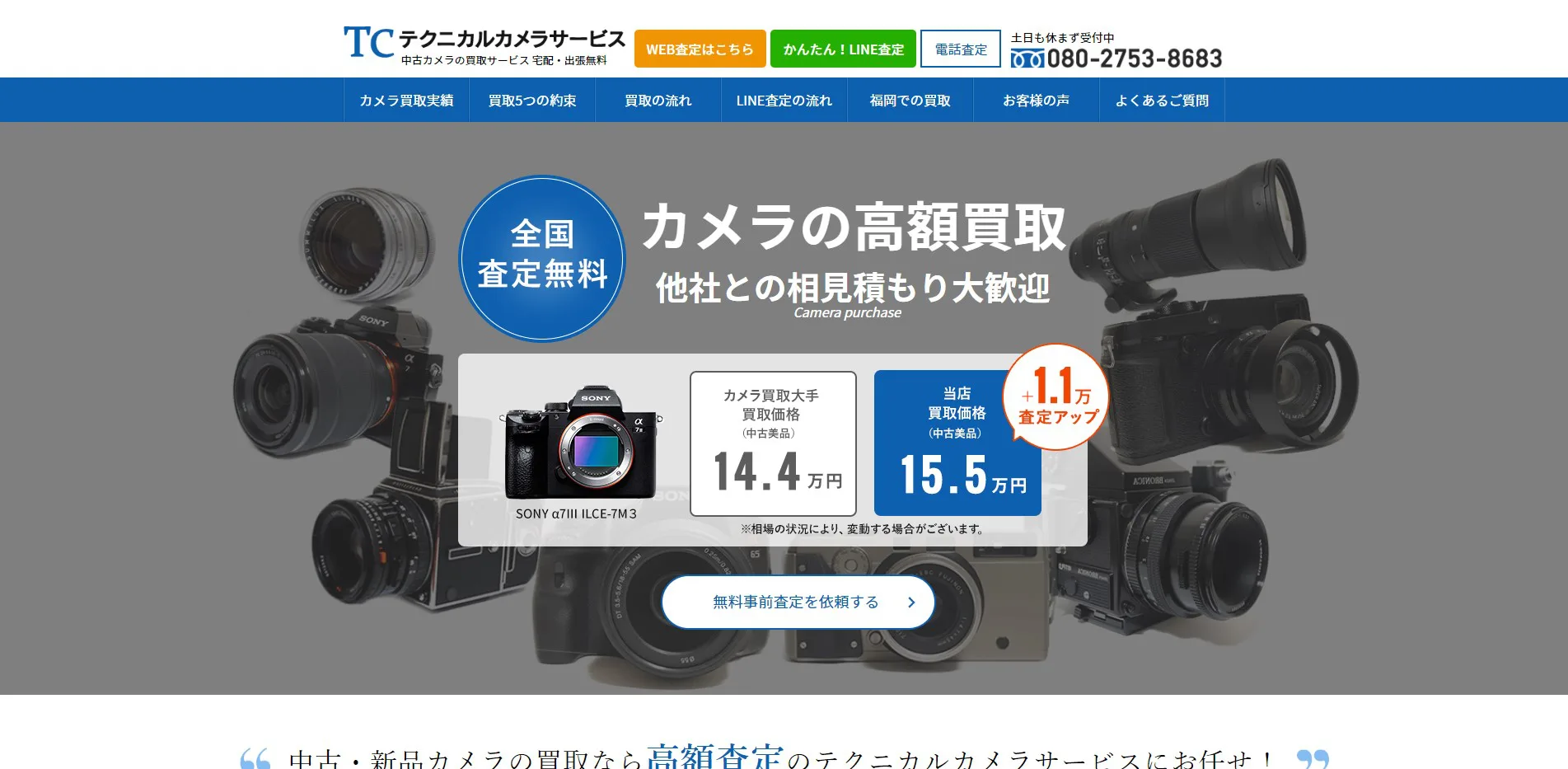This screenshot has width=1568, height=769.
Task: Open the 福岡での買取 navigation link
Action: [x=910, y=101]
